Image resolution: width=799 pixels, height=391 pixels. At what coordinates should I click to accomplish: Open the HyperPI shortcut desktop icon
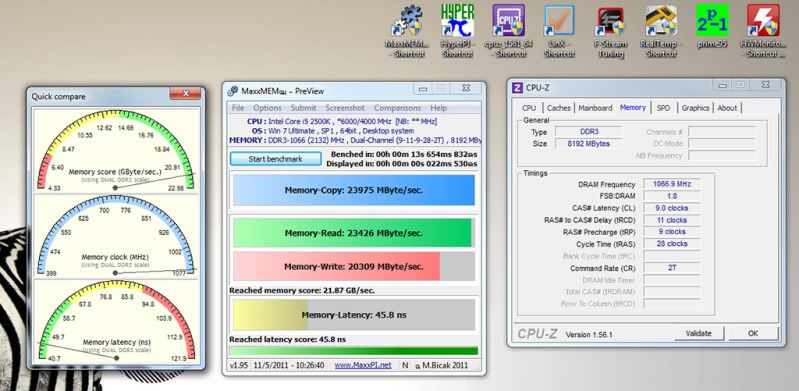(x=457, y=31)
